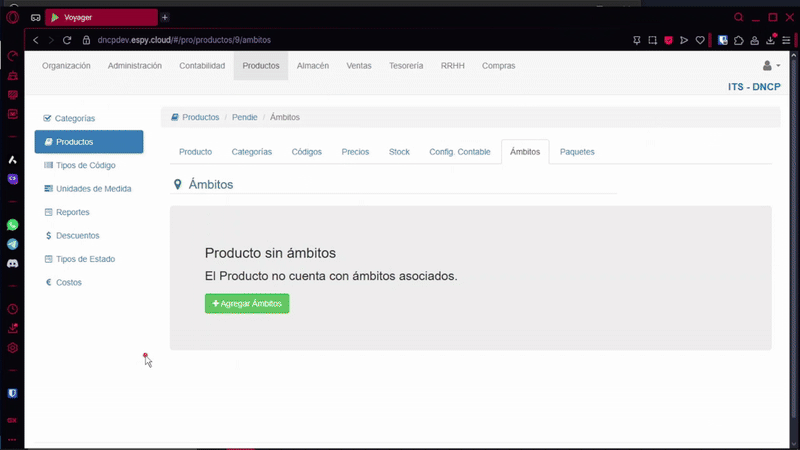This screenshot has height=450, width=800.
Task: Open Discord from the sidebar panel
Action: click(x=13, y=263)
